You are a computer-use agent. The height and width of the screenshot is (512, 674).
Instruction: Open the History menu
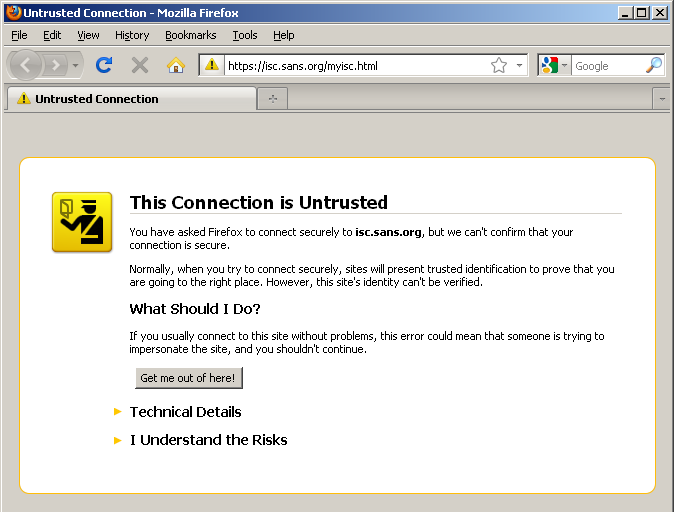pos(132,35)
